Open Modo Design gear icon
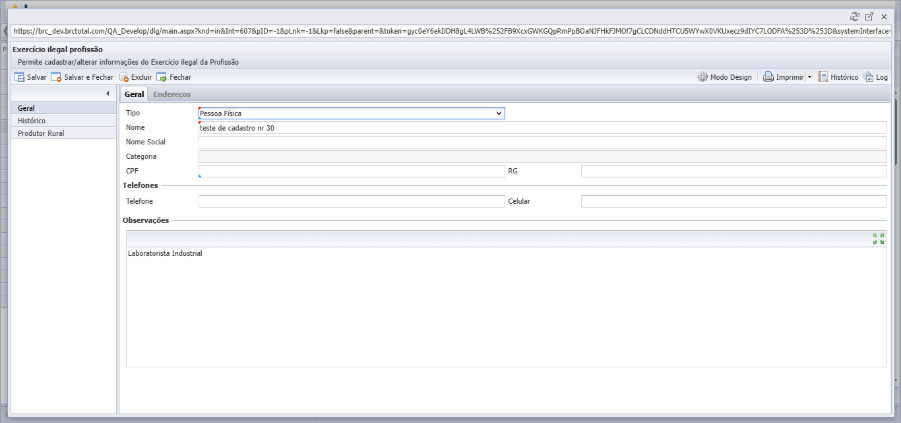 point(702,77)
